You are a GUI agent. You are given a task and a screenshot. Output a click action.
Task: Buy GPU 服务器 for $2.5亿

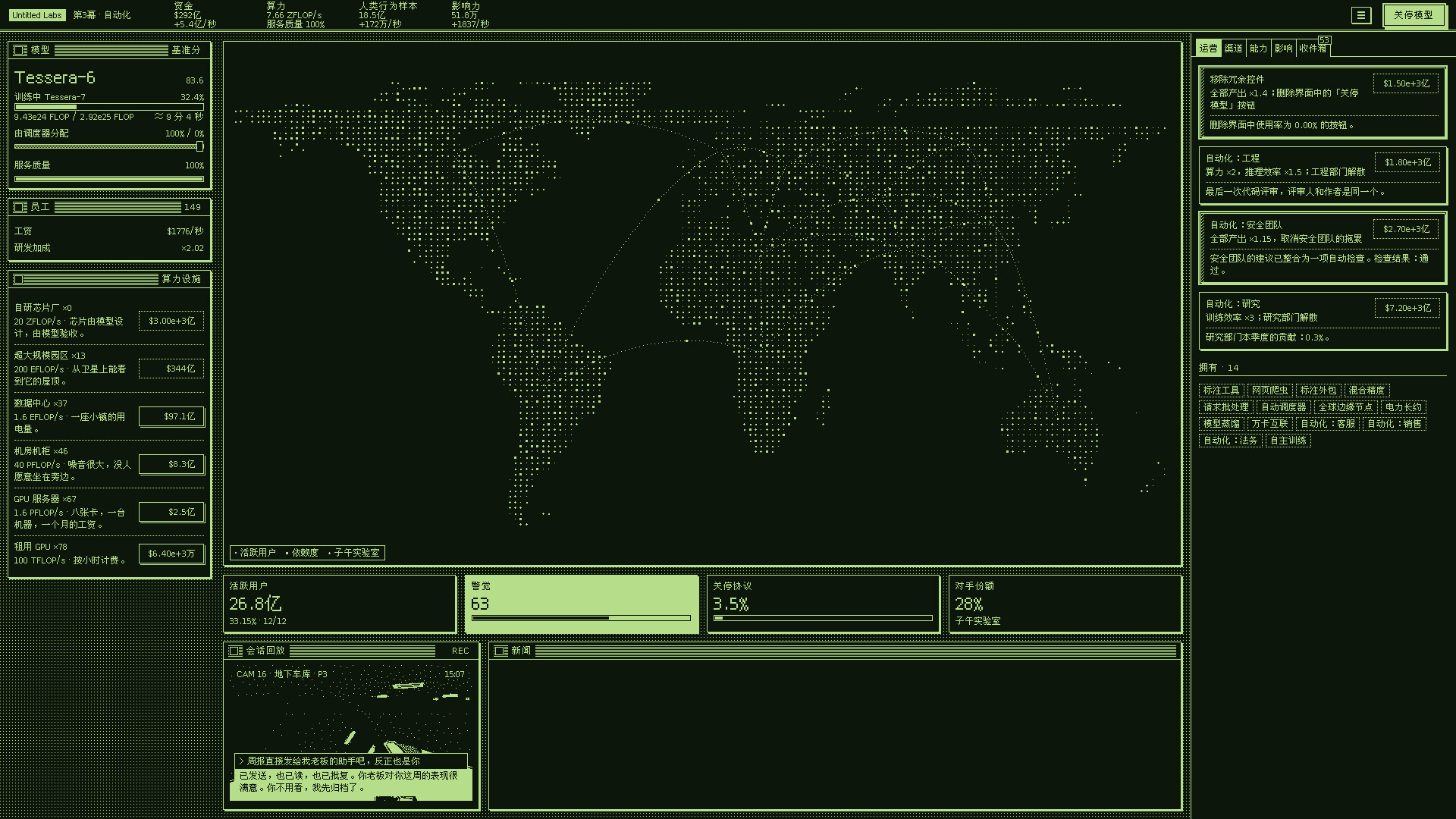coord(171,512)
